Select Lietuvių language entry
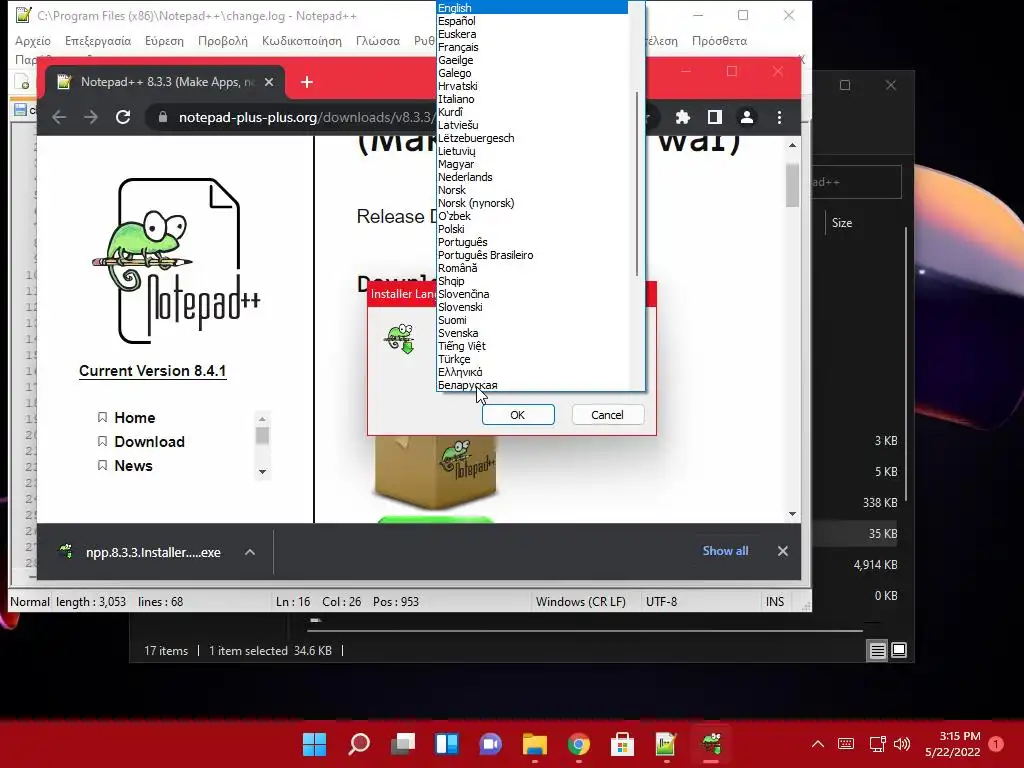 pos(532,151)
